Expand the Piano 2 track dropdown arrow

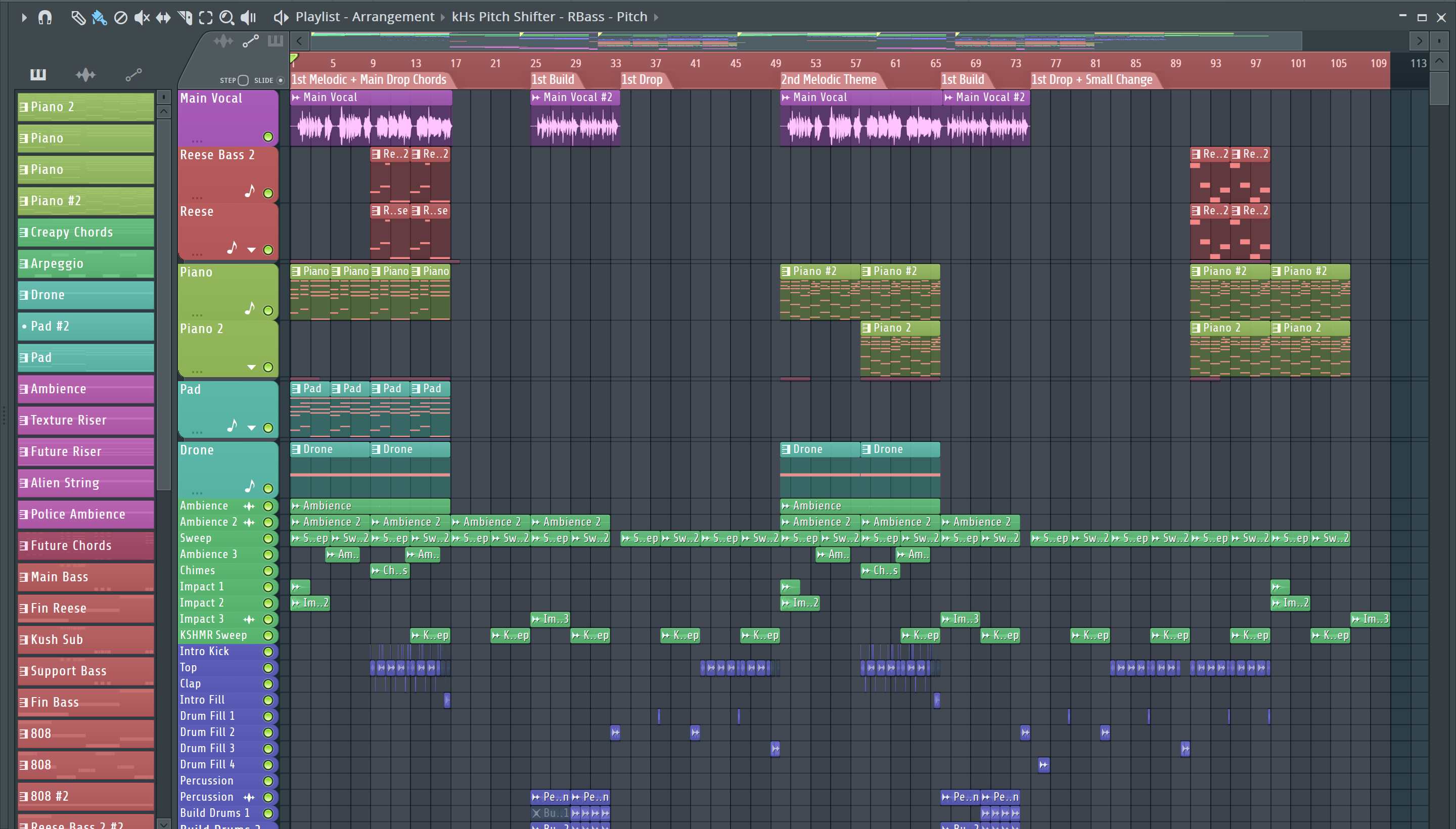click(x=251, y=367)
